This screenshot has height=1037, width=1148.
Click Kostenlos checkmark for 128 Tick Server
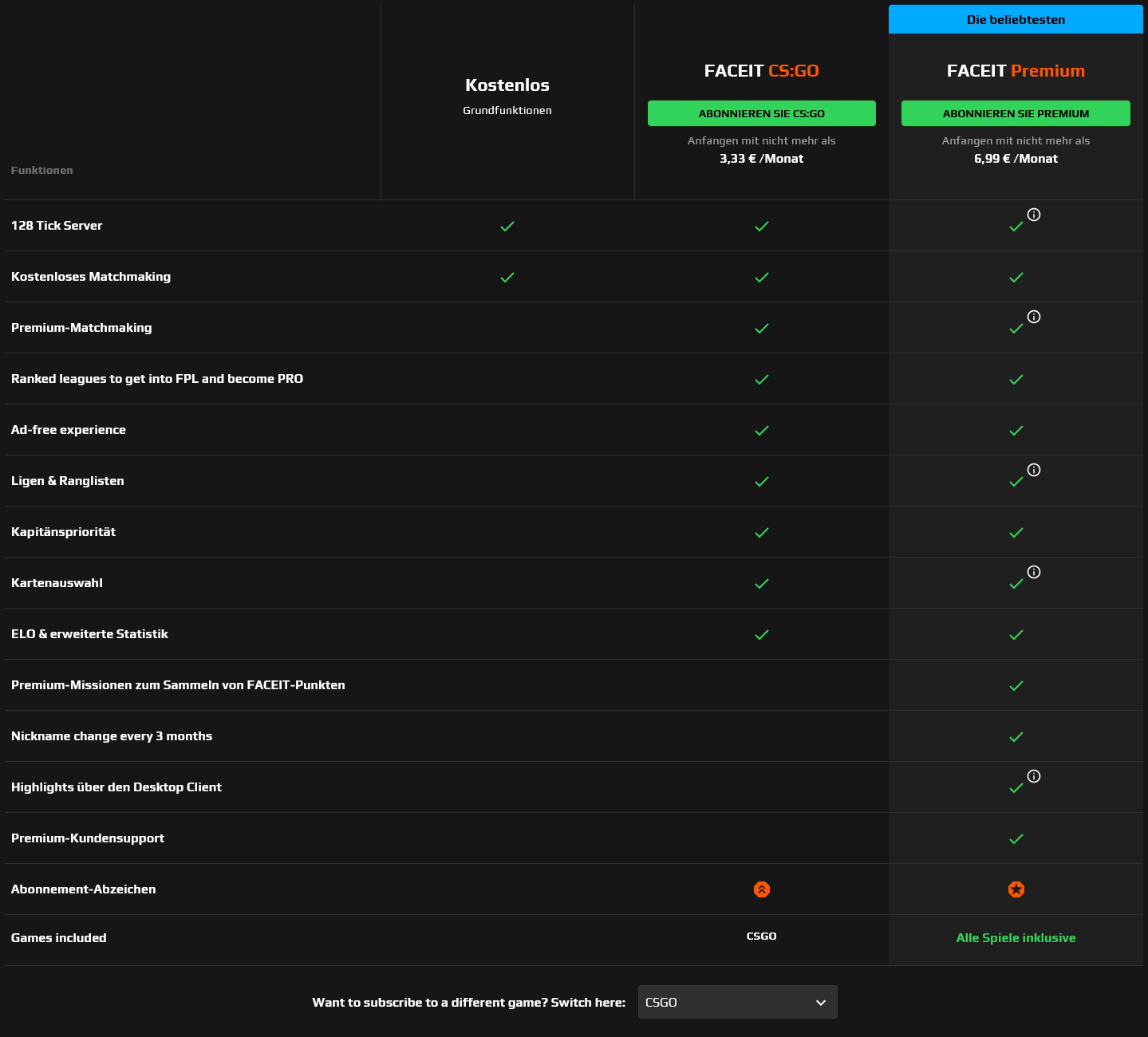click(507, 227)
